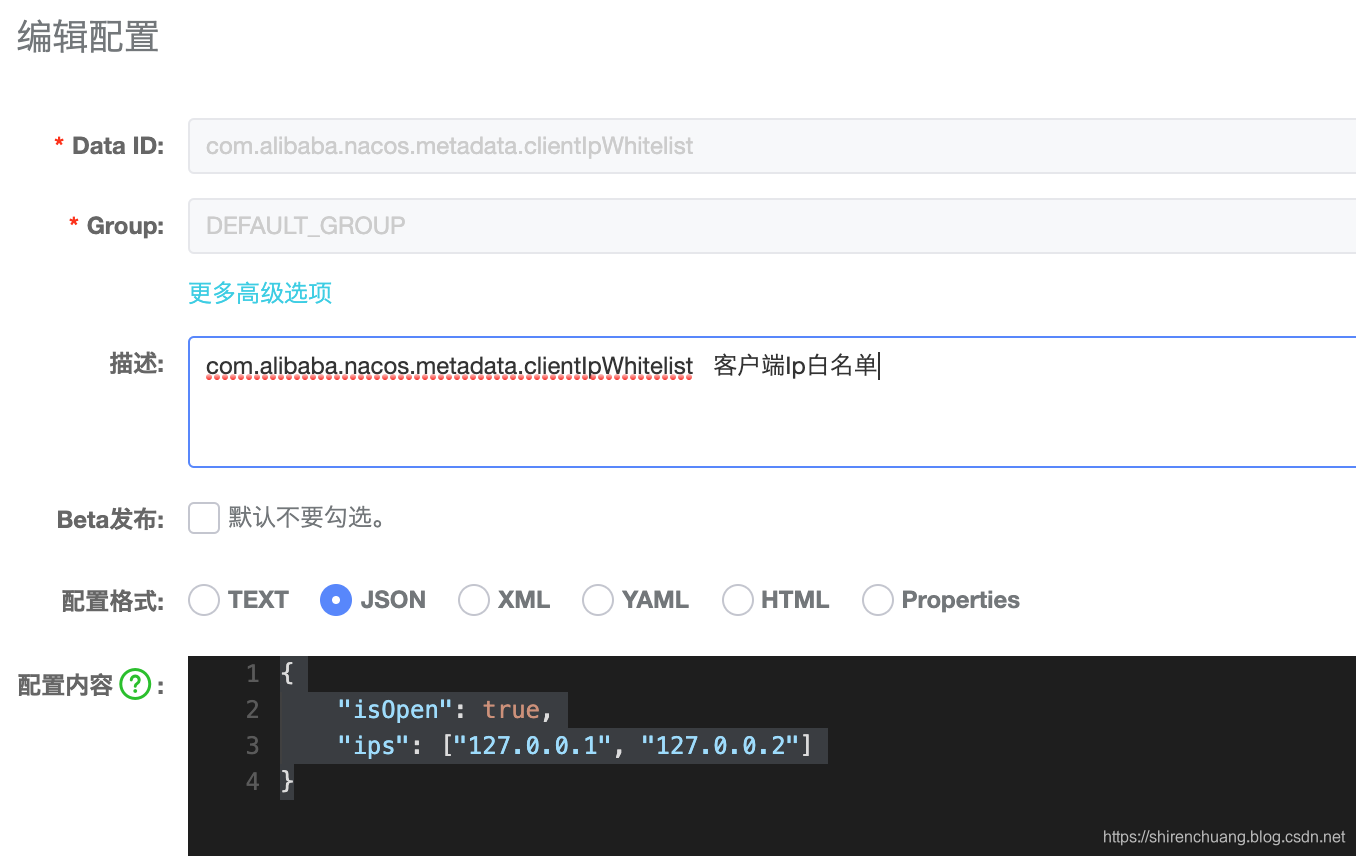Click the 默认不要勾选。 label text

click(308, 518)
